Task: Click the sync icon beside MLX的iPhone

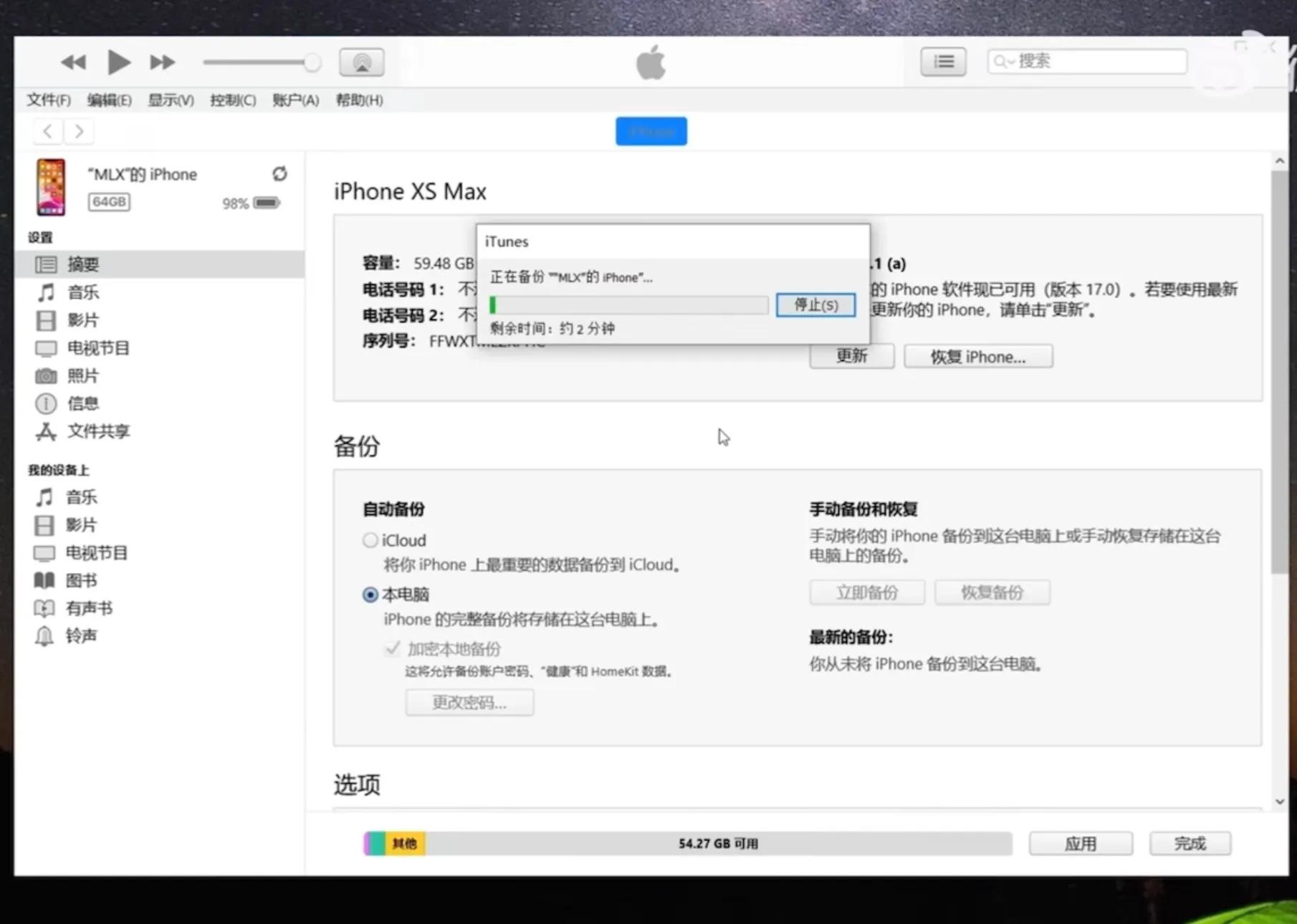Action: pyautogui.click(x=279, y=173)
